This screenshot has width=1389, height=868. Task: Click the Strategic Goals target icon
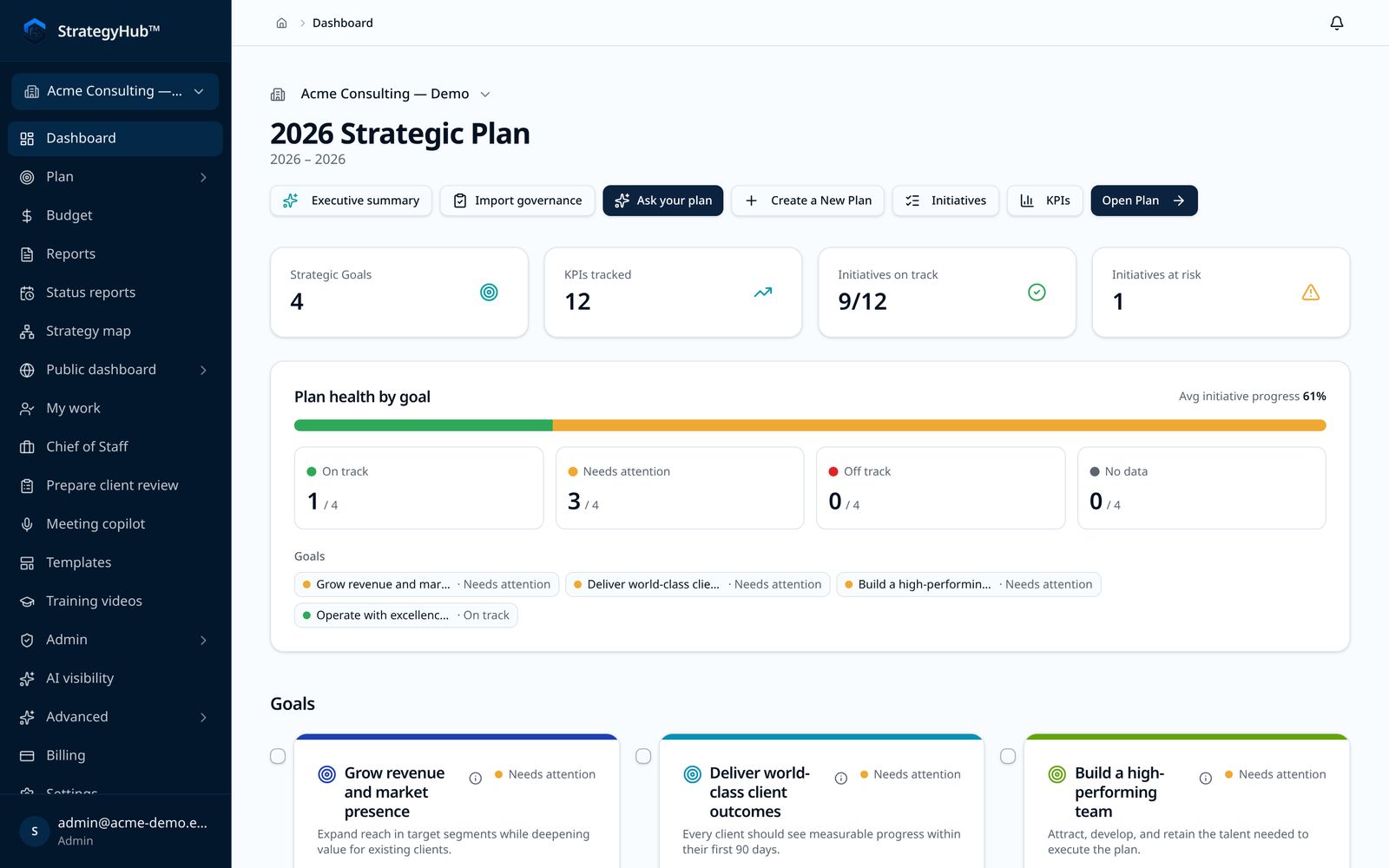(x=489, y=293)
